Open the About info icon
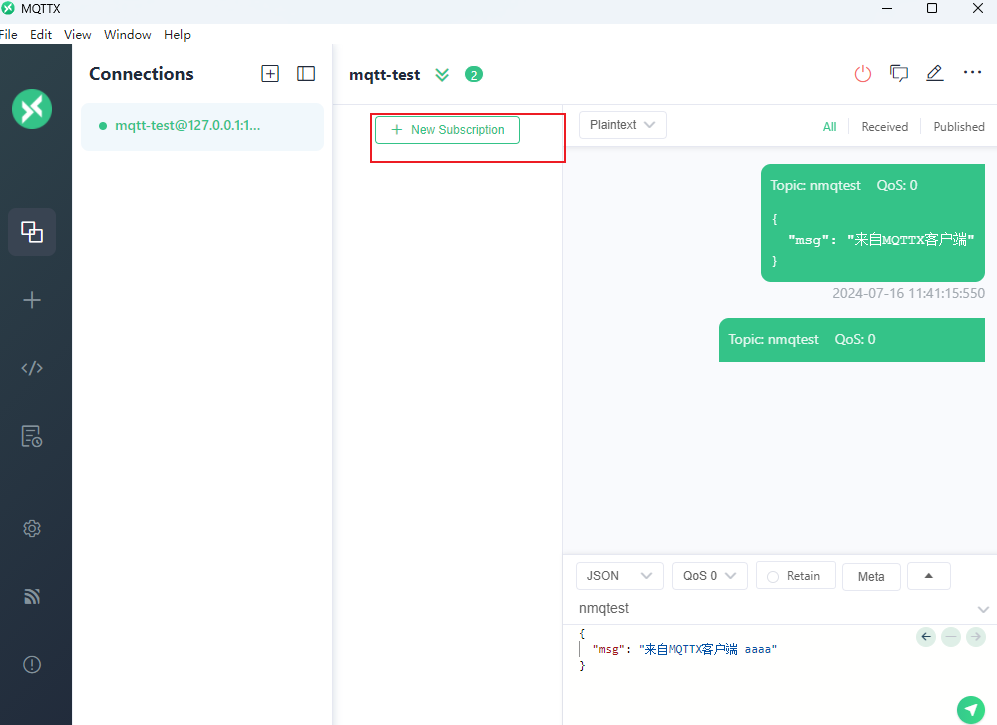This screenshot has height=725, width=997. (x=32, y=665)
